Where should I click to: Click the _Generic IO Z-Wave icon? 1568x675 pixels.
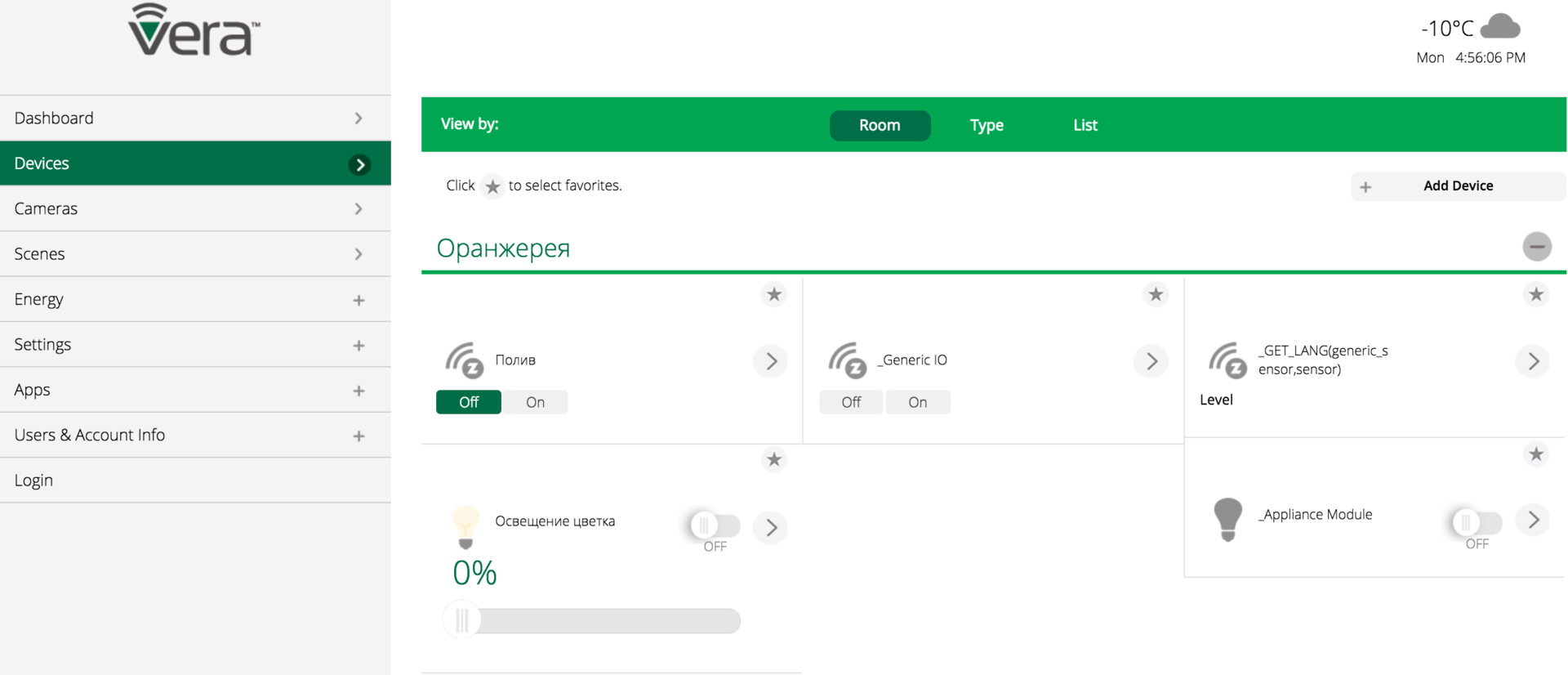pos(847,360)
